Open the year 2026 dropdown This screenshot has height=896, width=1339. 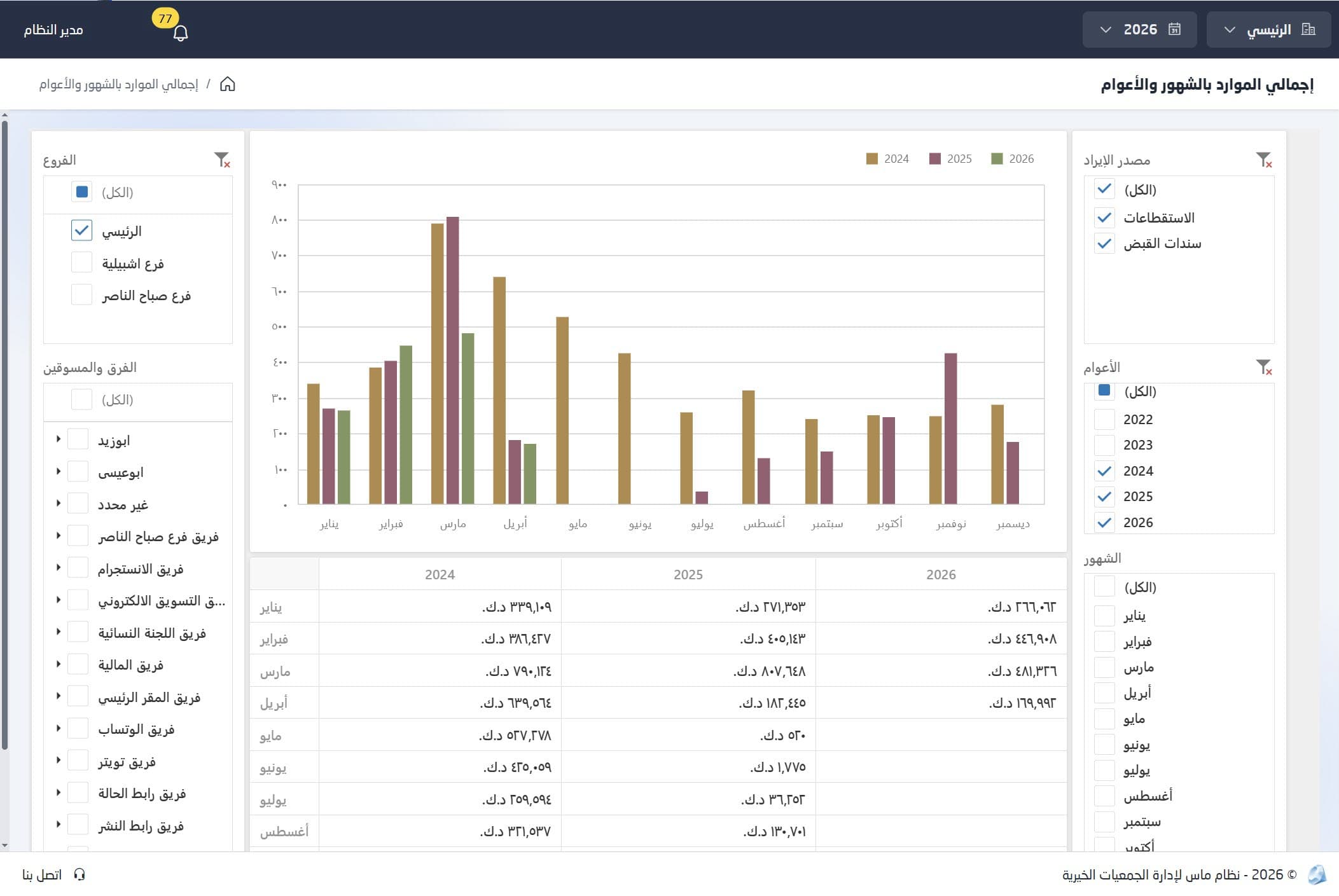coord(1139,29)
